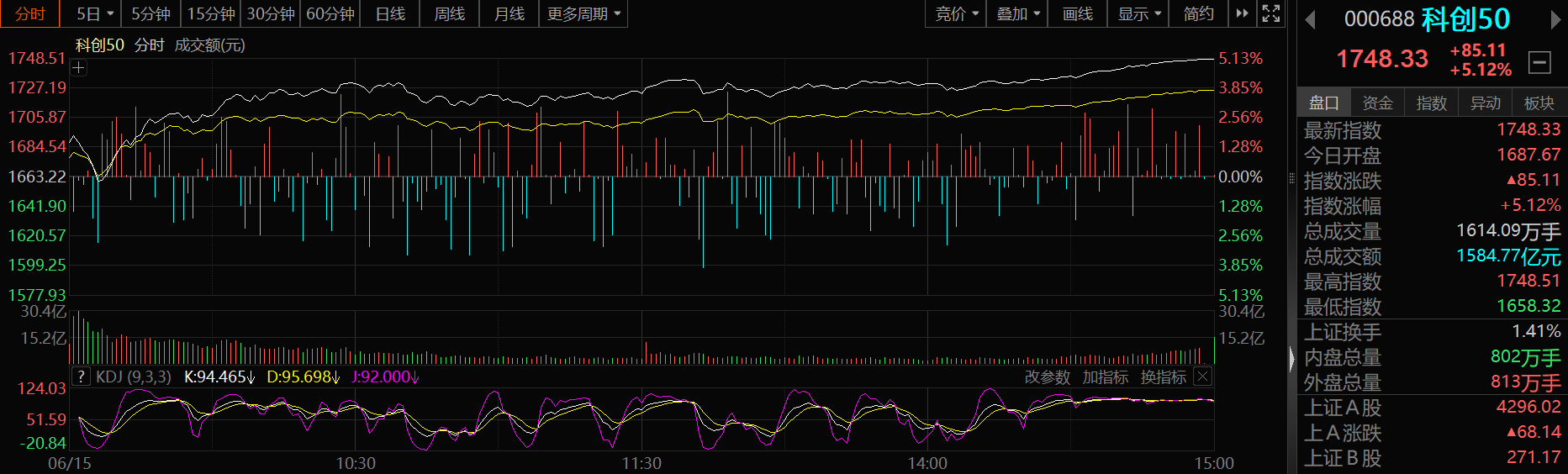Viewport: 1568px width, 474px height.
Task: Open the 显示 display dropdown
Action: pos(1138,13)
